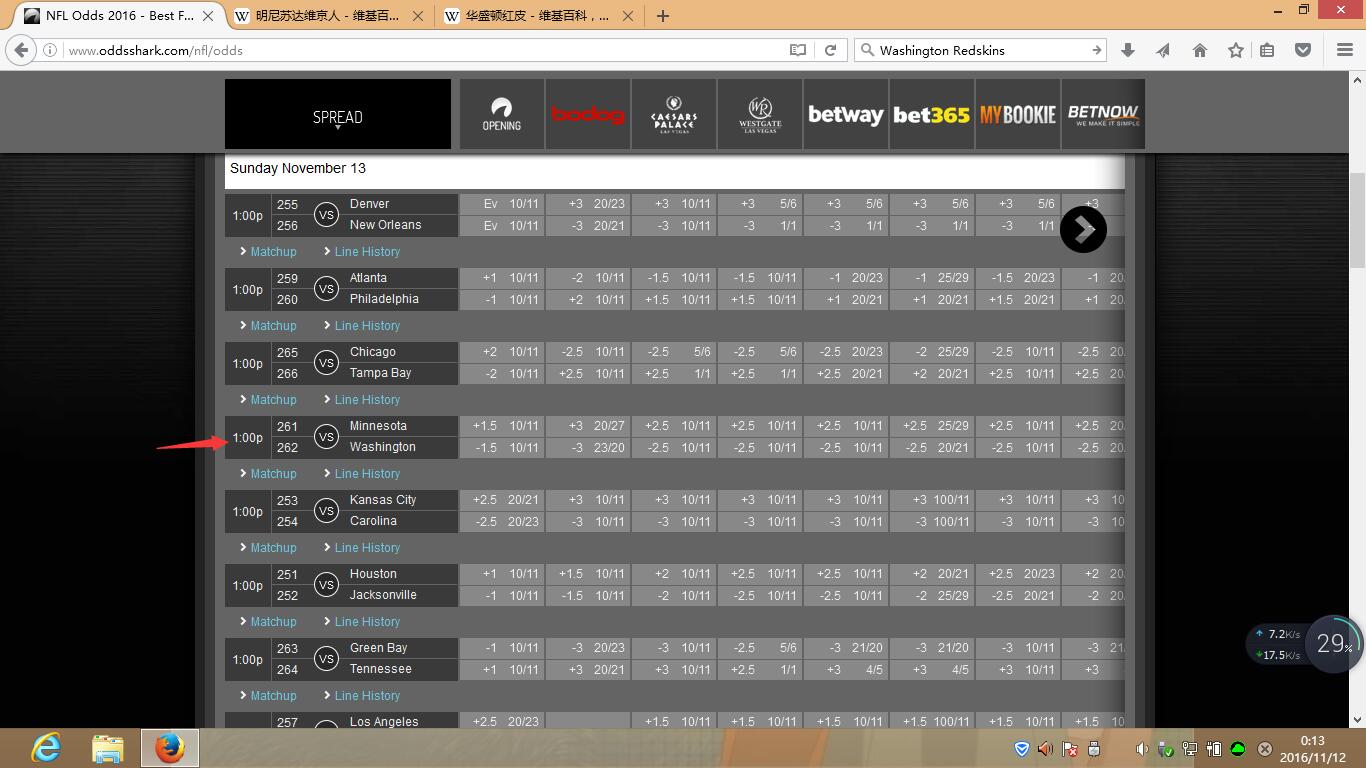The image size is (1366, 768).
Task: Reload the page with the refresh icon
Action: 830,50
